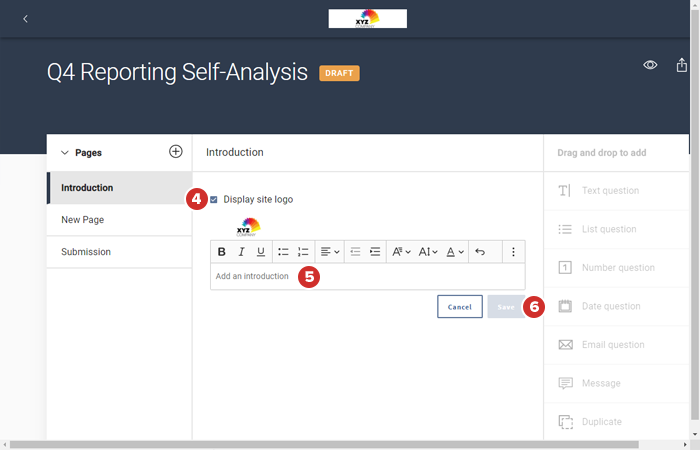
Task: Toggle bold formatting in the editor
Action: pos(222,252)
